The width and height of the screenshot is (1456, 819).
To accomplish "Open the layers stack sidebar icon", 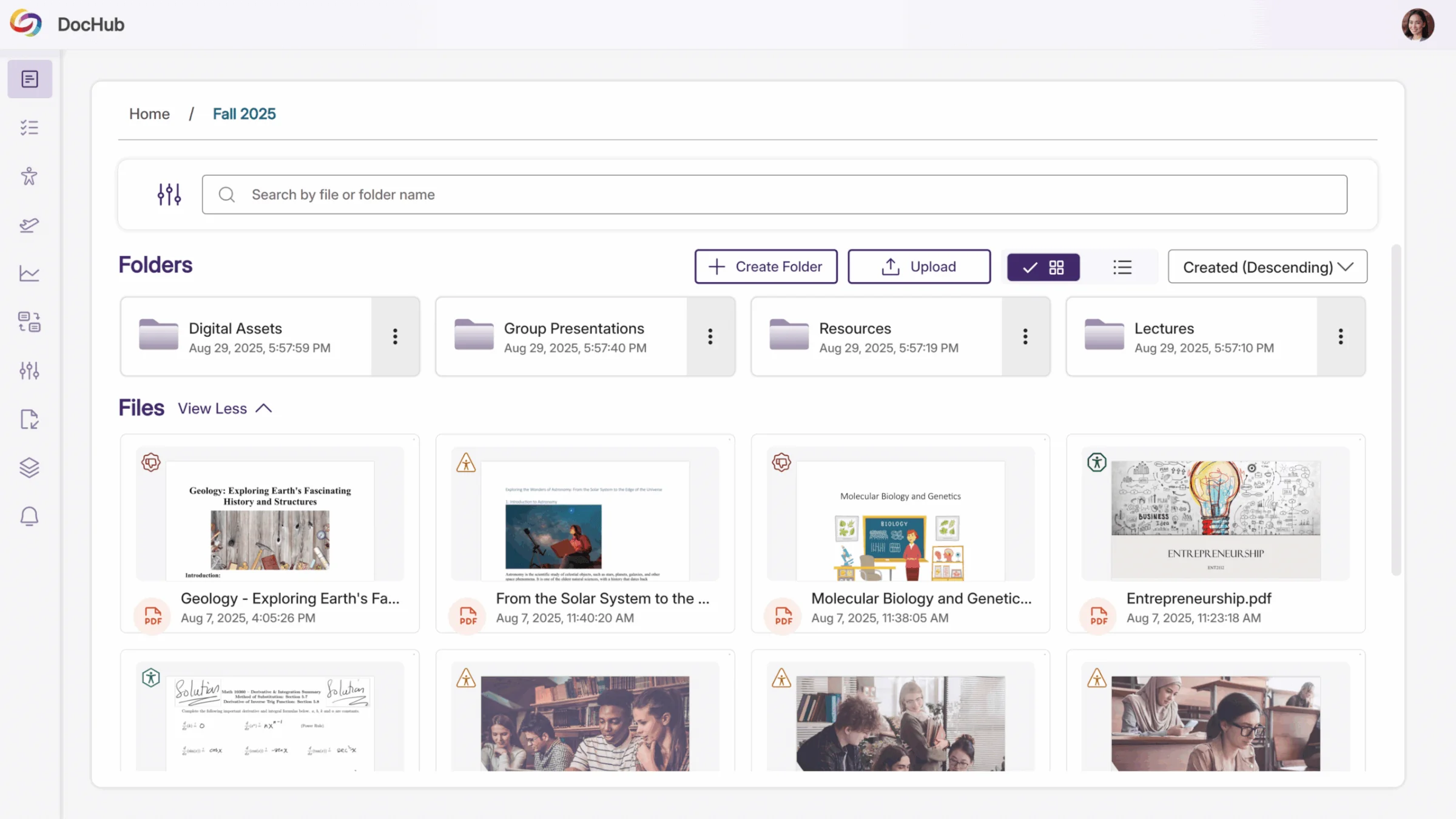I will (29, 468).
